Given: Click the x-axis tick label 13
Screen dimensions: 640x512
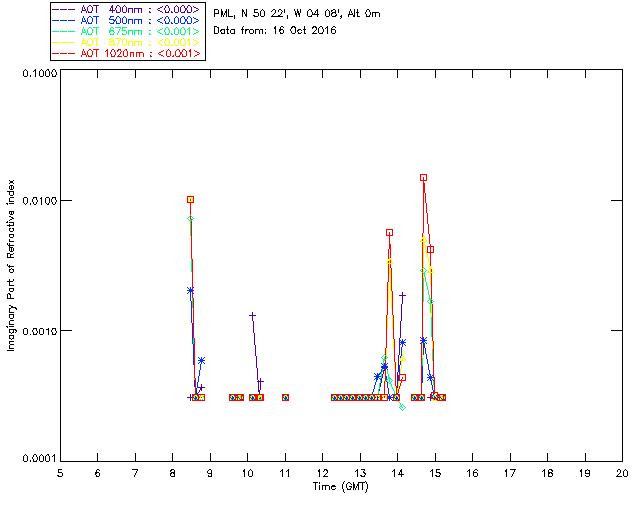Looking at the screenshot, I should pyautogui.click(x=360, y=473).
